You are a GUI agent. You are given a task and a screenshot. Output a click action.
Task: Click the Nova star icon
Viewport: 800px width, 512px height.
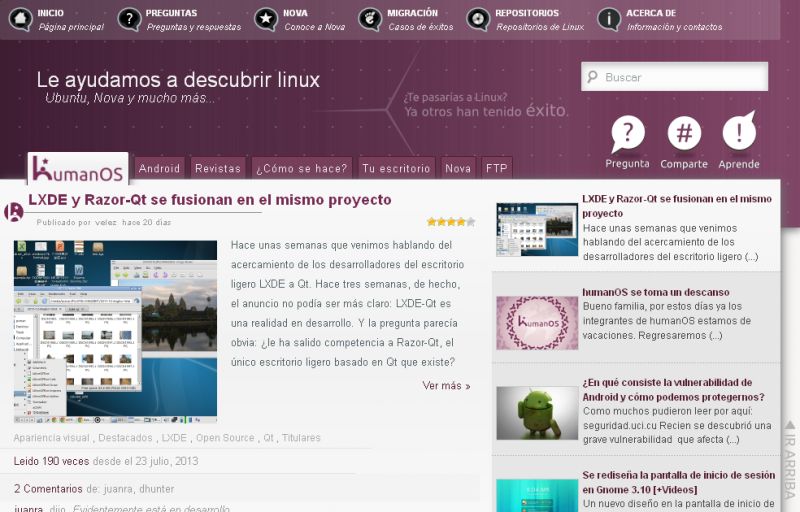click(x=266, y=19)
